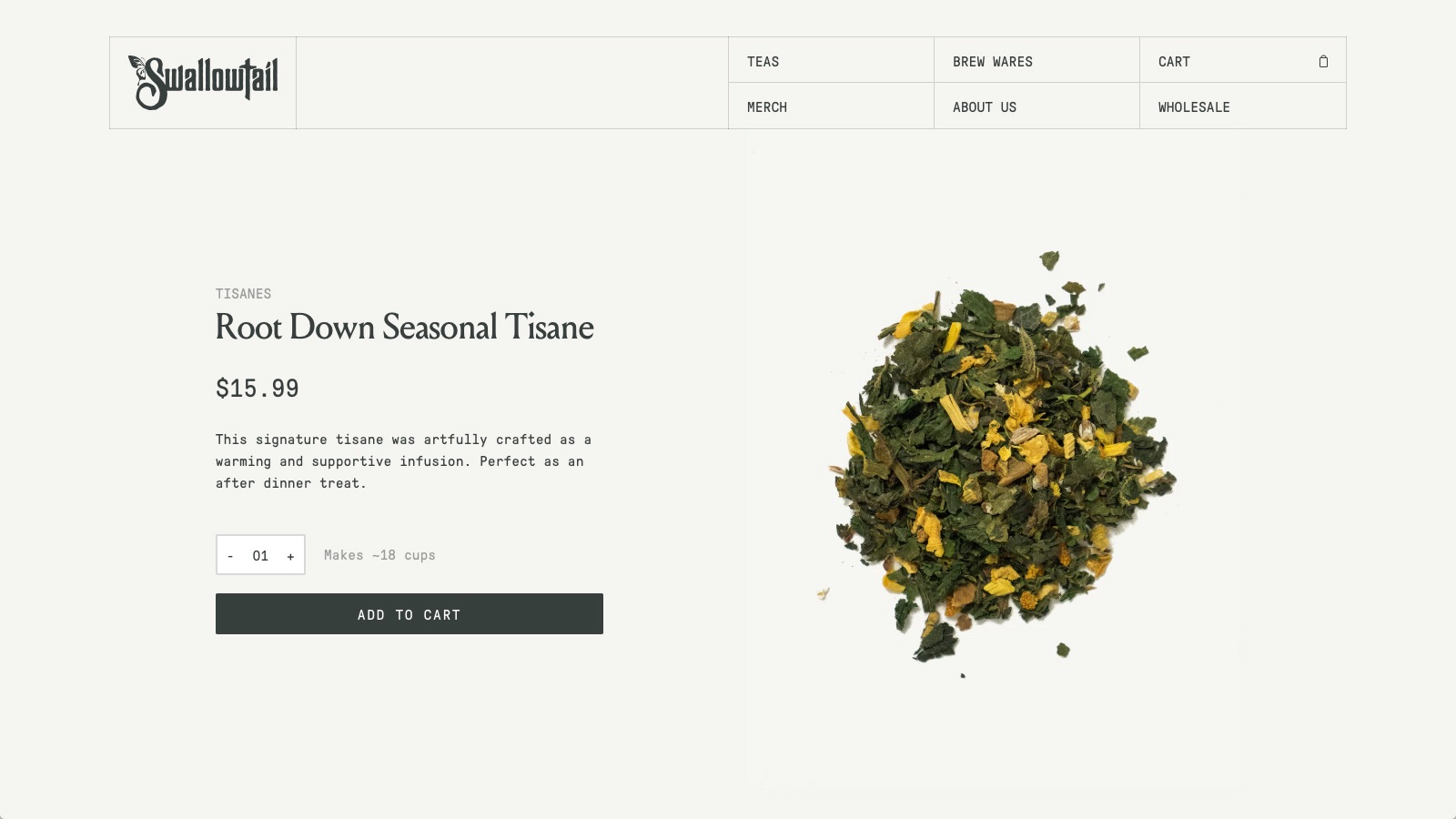Viewport: 1456px width, 819px height.
Task: Click the Makes ~18 cups note
Action: (x=379, y=555)
